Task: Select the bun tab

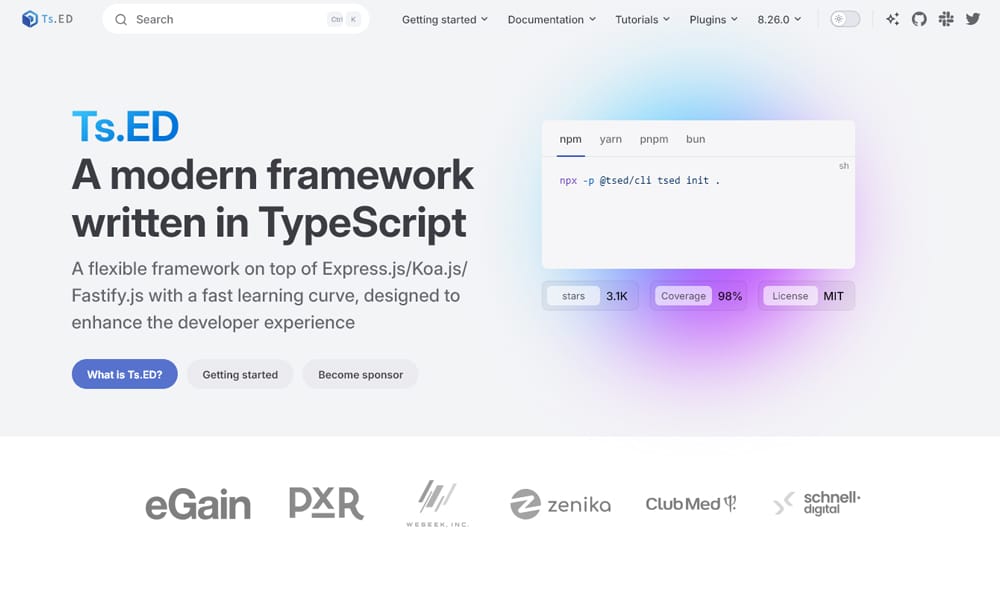Action: (695, 139)
